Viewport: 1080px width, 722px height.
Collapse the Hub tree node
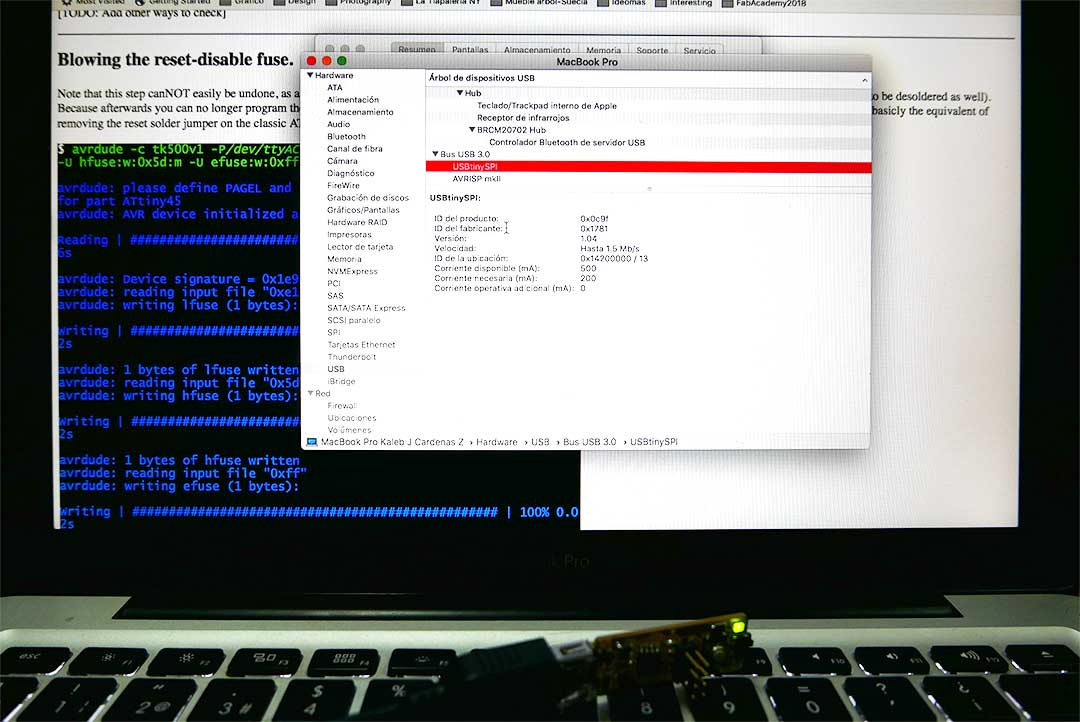coord(460,93)
